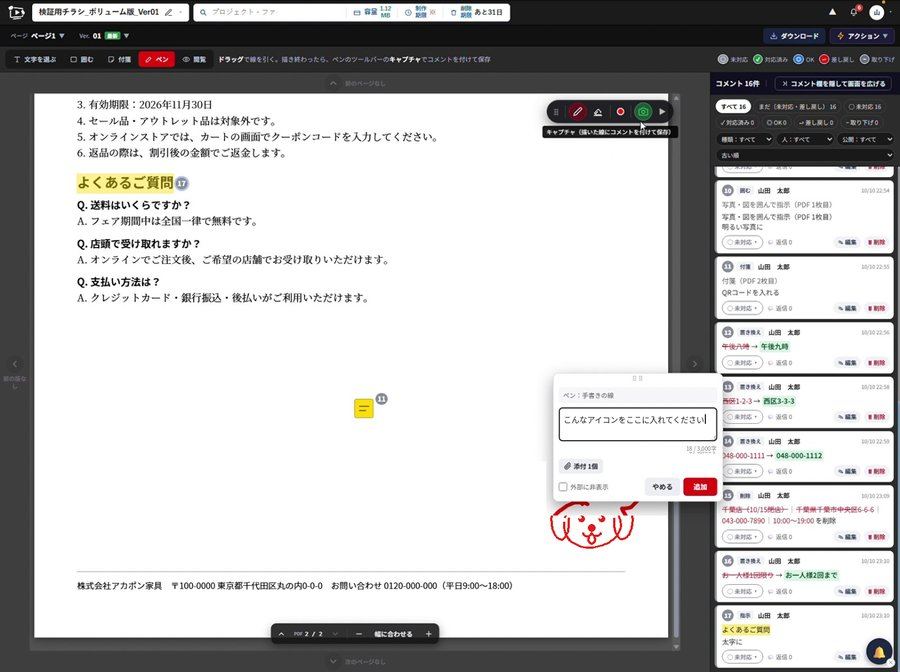Filter comments by 差し戻し 0 chip
This screenshot has height=672, width=900.
(816, 123)
